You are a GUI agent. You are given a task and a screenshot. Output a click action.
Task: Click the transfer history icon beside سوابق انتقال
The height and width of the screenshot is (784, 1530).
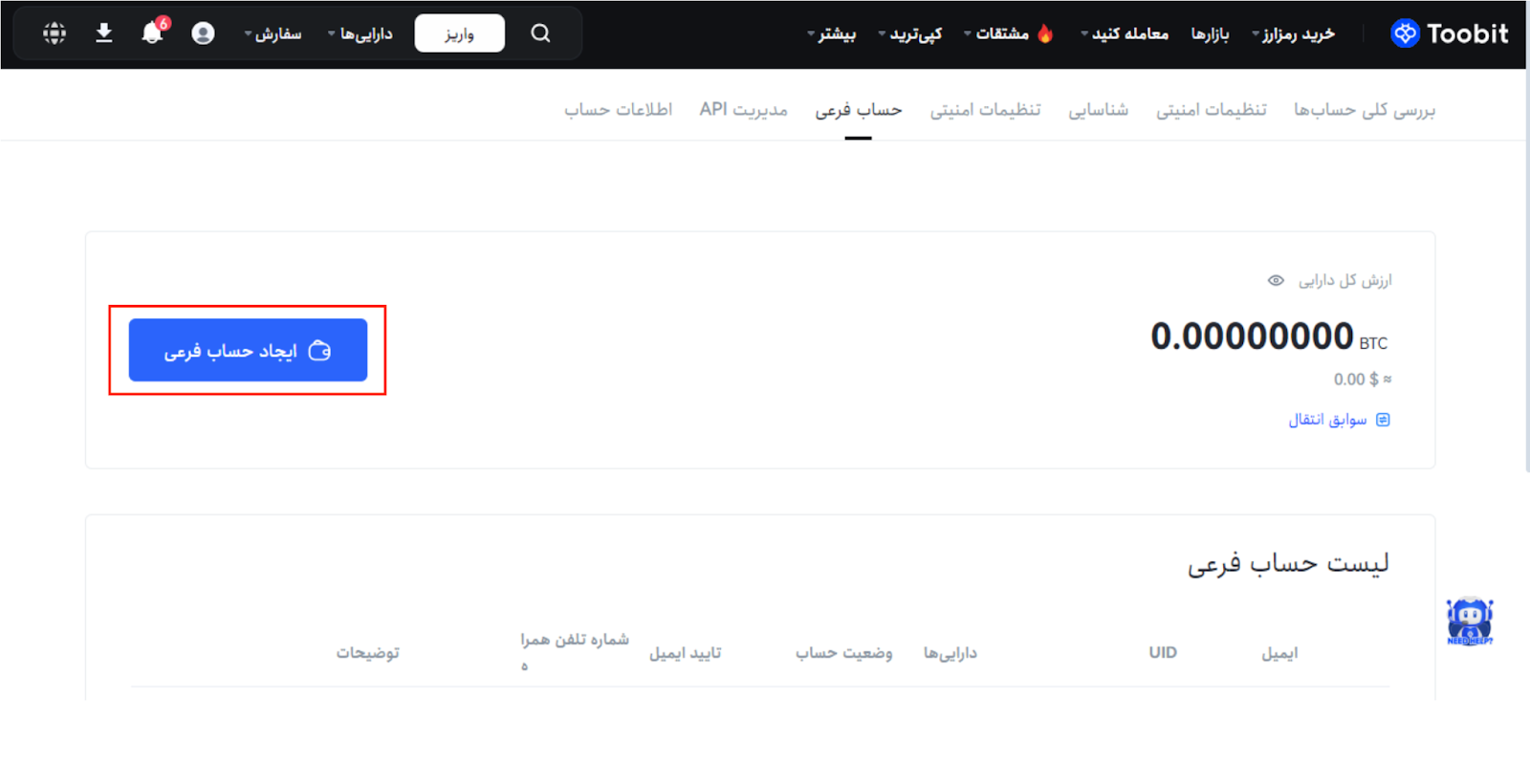click(1383, 420)
